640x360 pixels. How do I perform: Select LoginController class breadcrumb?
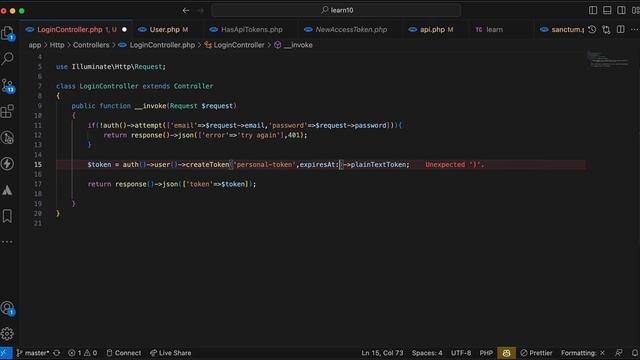click(x=239, y=45)
